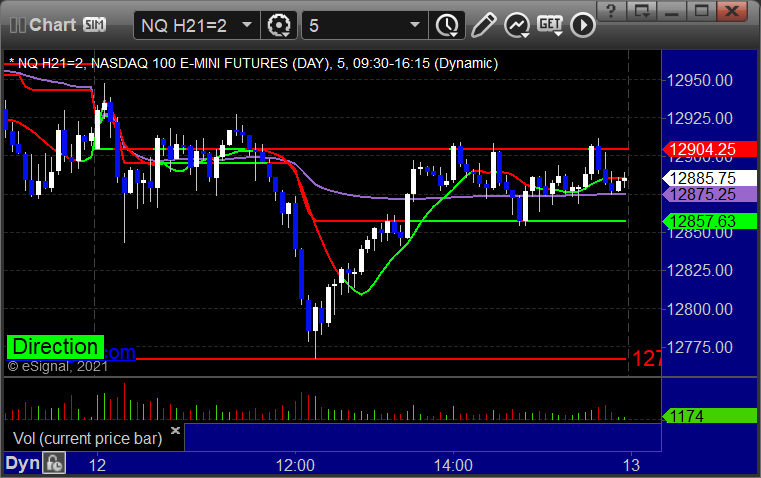Close the Chart window with red X
This screenshot has width=761, height=478.
[732, 11]
